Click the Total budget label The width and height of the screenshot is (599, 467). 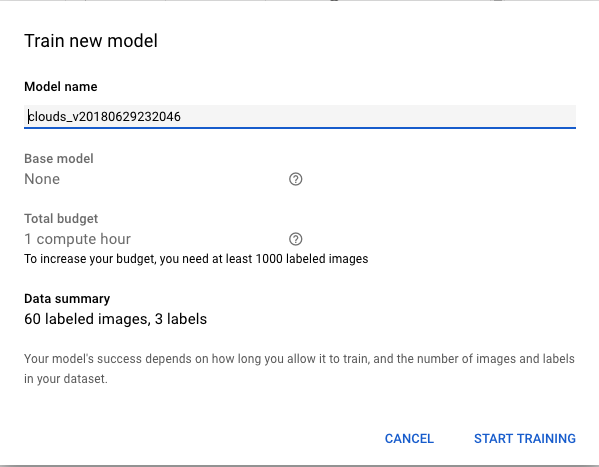[61, 219]
